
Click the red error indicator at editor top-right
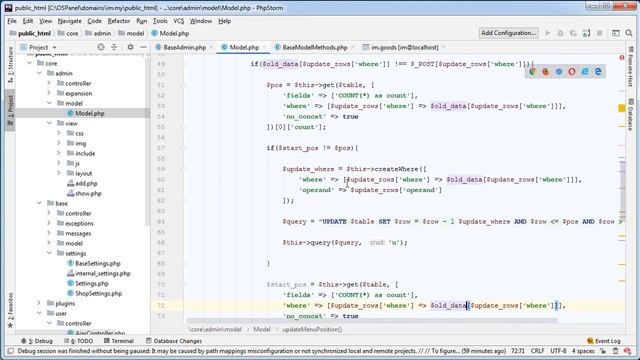[622, 58]
